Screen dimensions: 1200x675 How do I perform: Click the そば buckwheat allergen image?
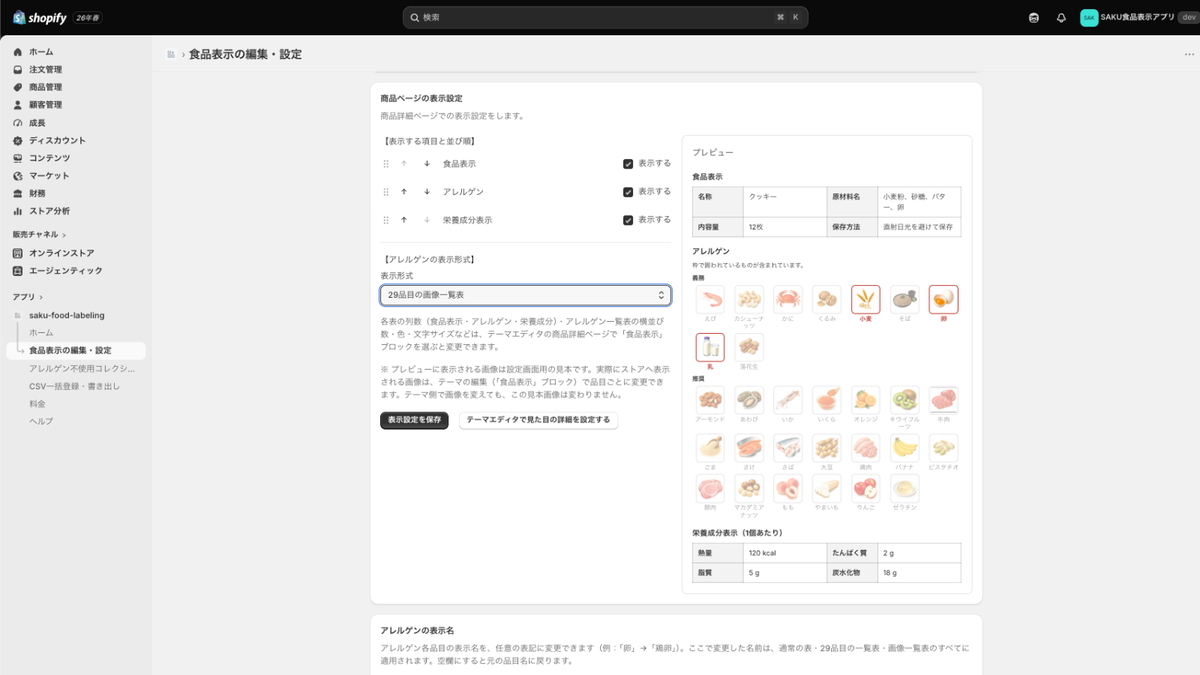click(x=905, y=299)
